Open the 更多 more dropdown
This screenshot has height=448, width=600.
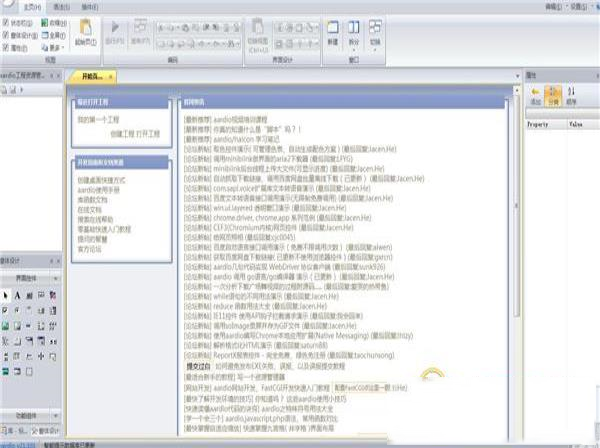pyautogui.click(x=55, y=46)
